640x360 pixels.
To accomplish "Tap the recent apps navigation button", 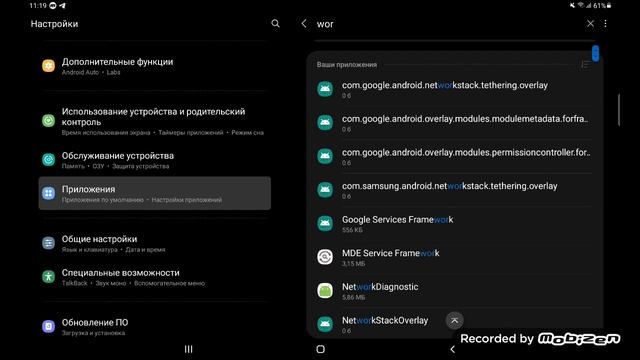I will pyautogui.click(x=188, y=349).
